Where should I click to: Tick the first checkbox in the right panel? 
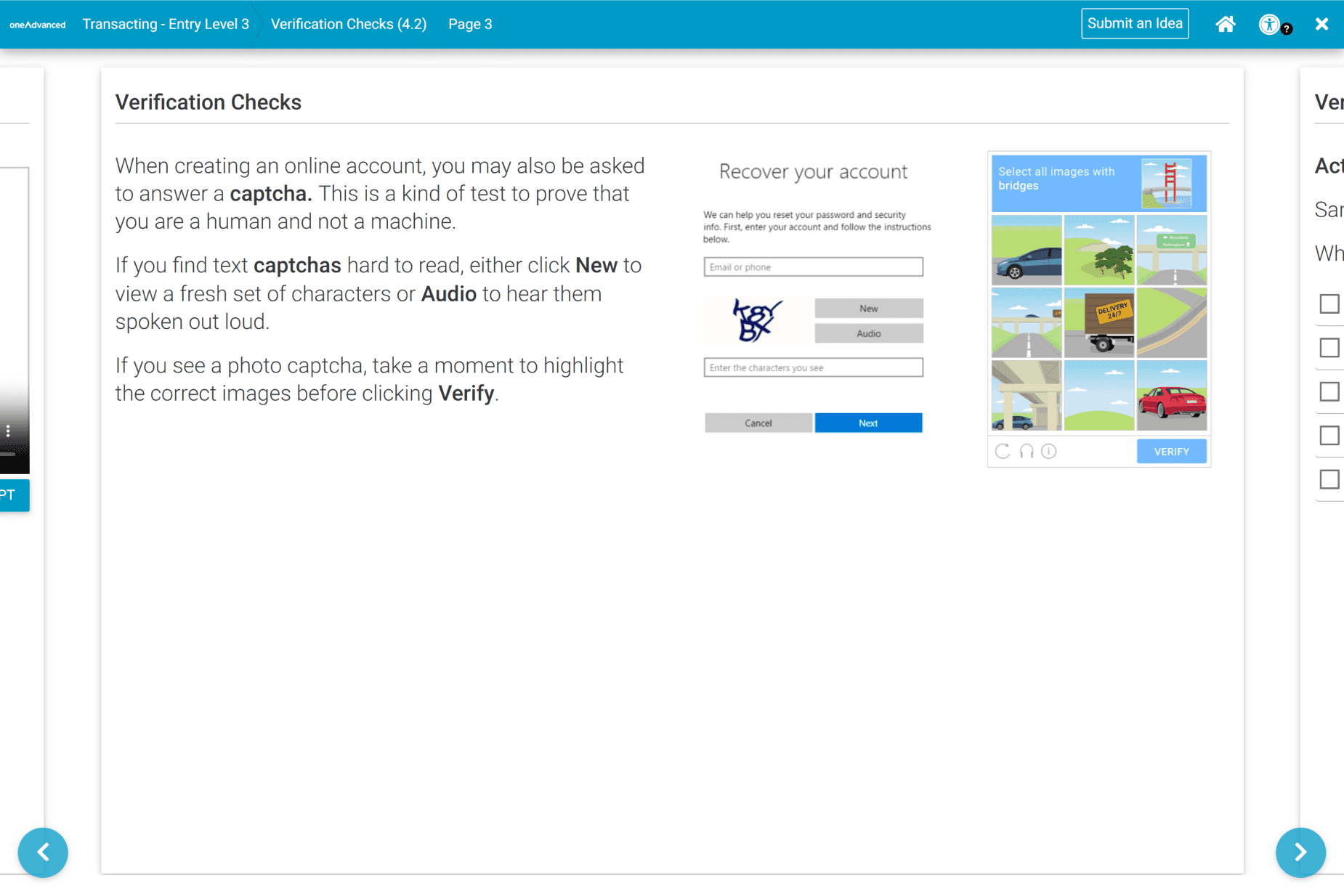1329,304
